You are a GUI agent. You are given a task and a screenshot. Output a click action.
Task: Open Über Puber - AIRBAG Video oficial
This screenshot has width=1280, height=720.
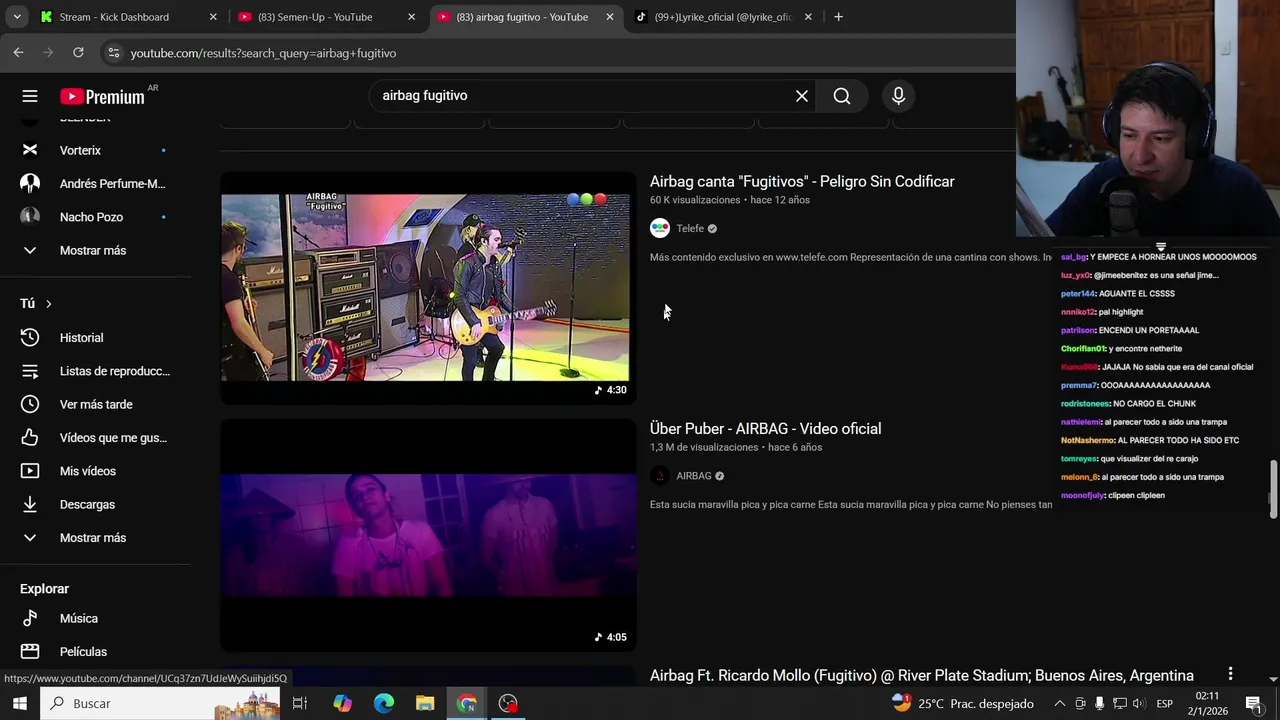point(765,429)
